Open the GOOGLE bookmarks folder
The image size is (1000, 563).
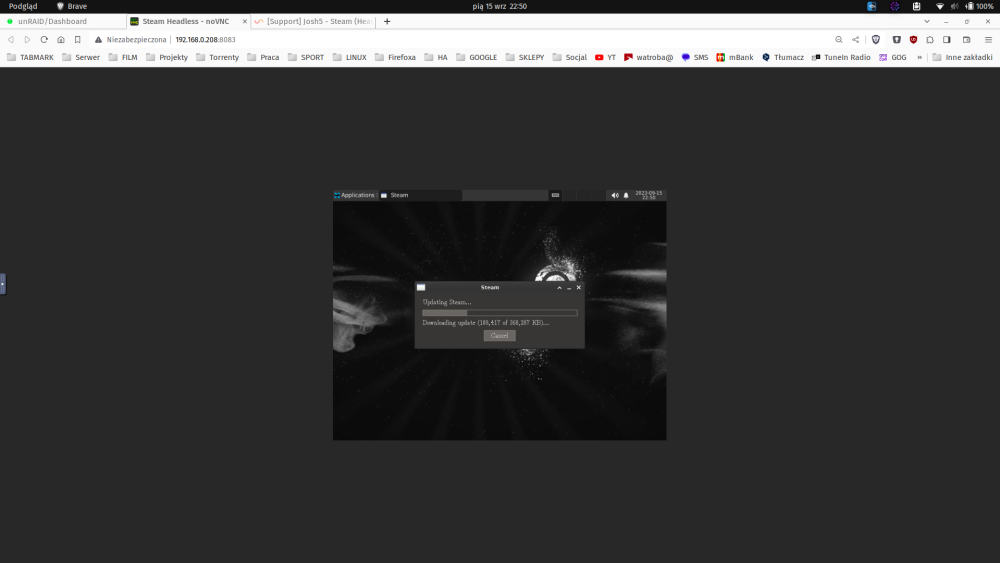[476, 57]
